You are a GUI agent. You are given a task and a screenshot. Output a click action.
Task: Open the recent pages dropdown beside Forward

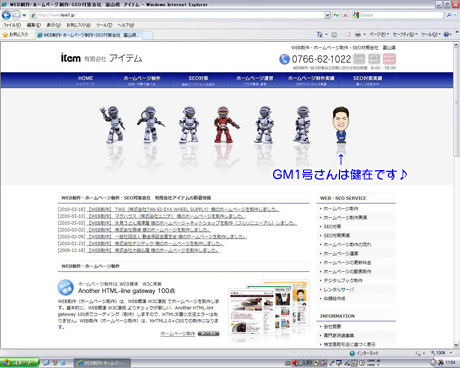tap(24, 15)
